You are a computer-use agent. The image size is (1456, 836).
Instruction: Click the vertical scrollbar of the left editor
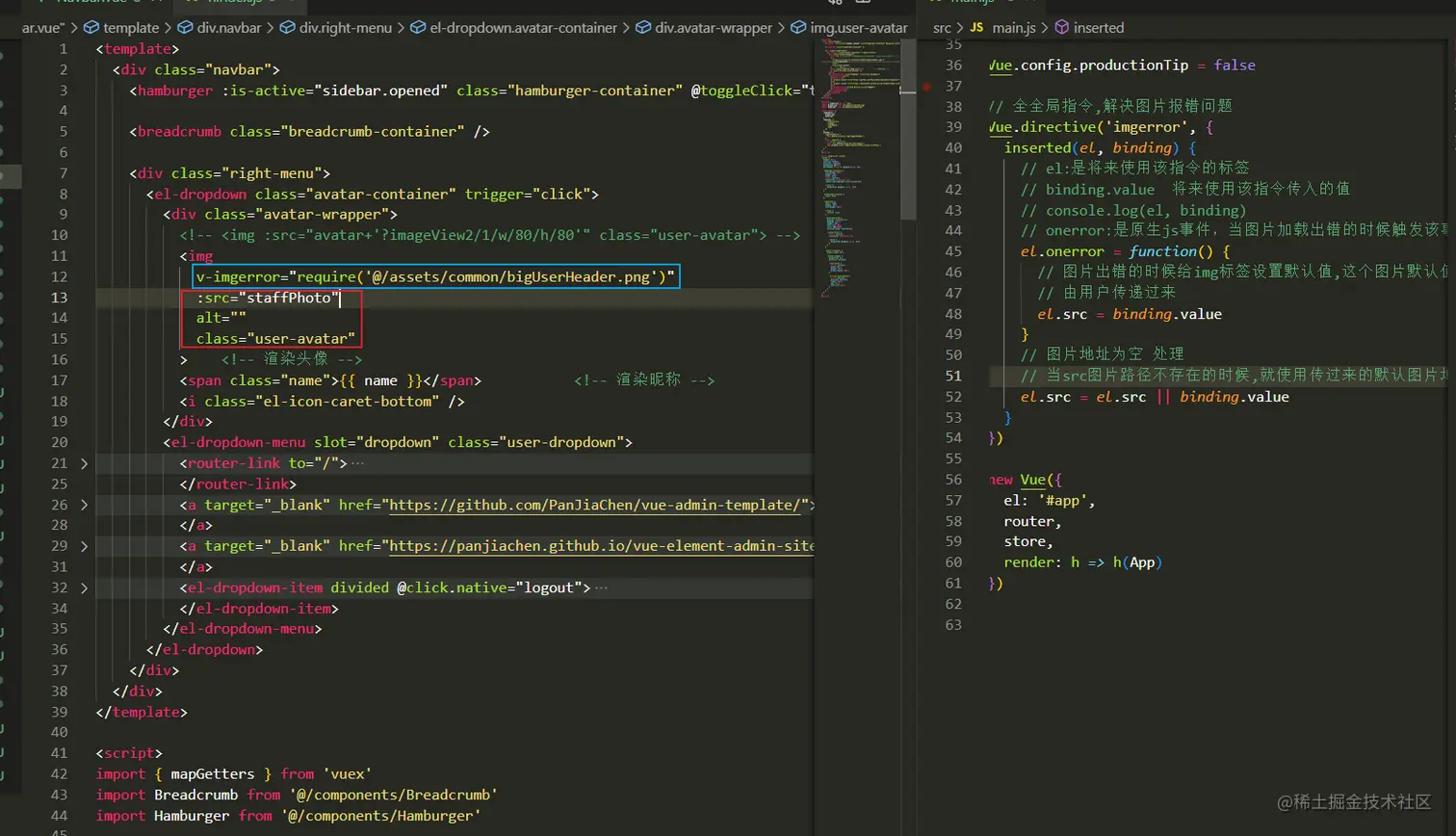(x=907, y=130)
